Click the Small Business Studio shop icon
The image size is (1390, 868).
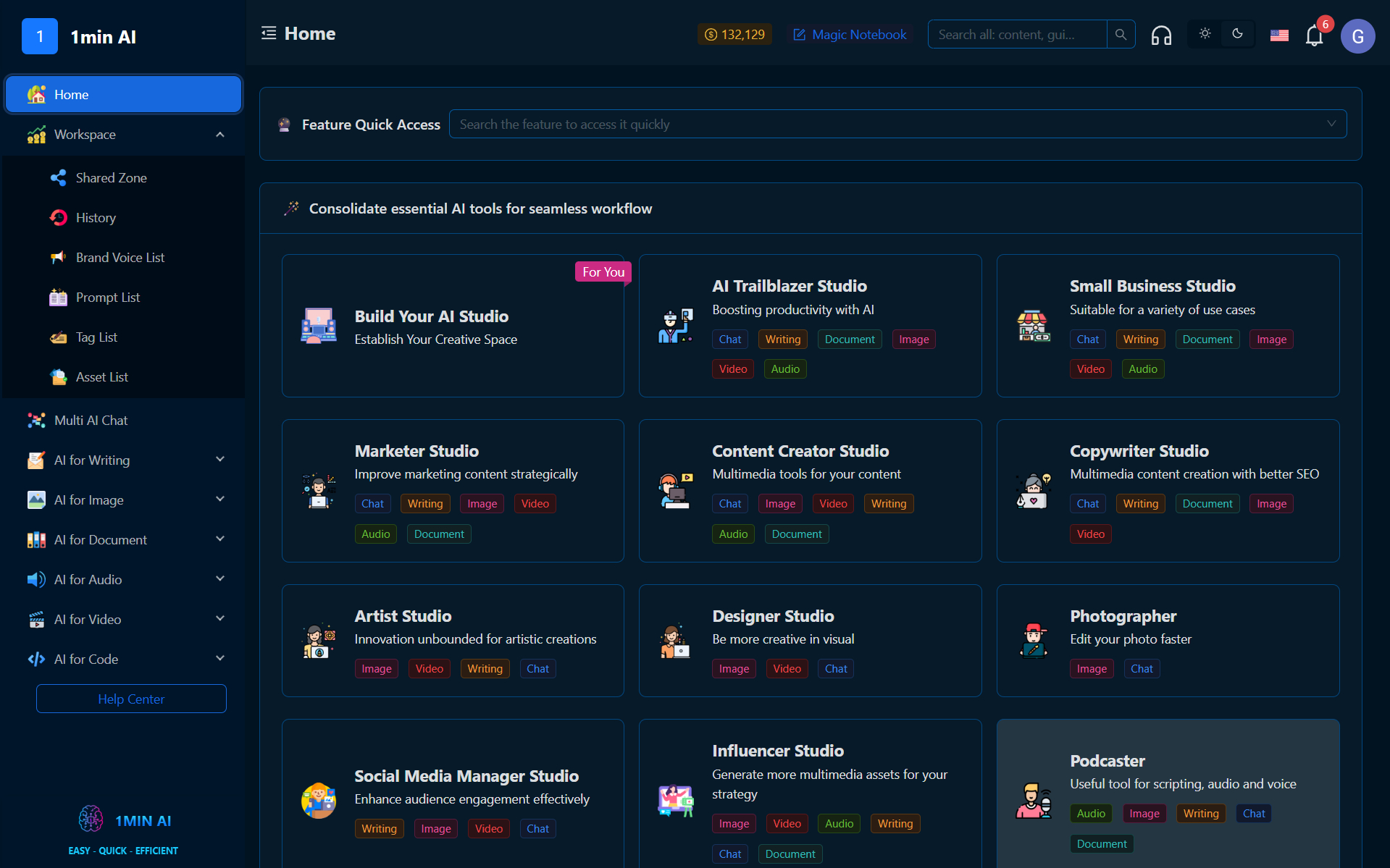coord(1034,326)
